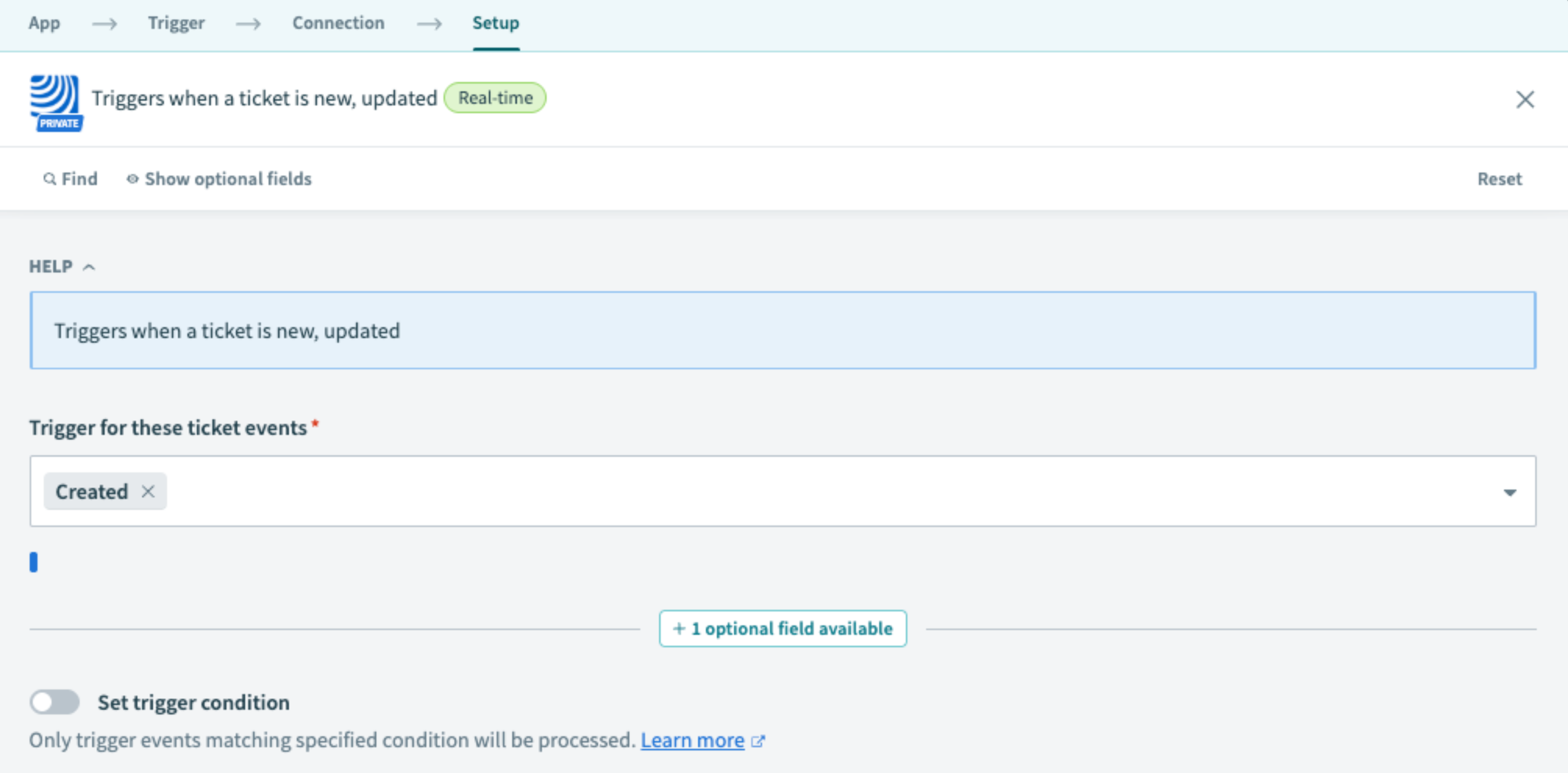Image resolution: width=1568 pixels, height=773 pixels.
Task: Enable the Set trigger condition switch
Action: tap(55, 702)
